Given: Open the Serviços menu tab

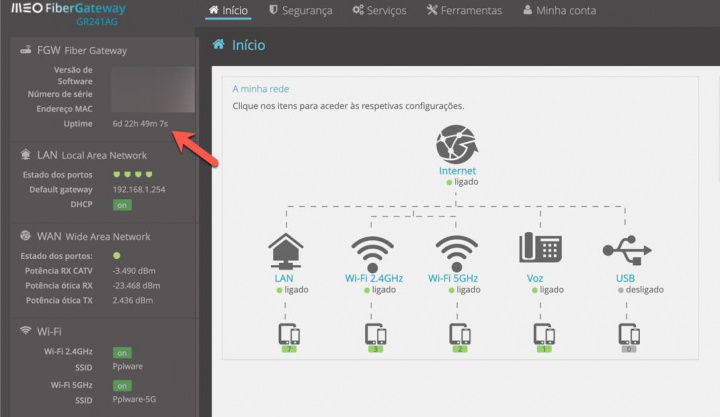Looking at the screenshot, I should tap(379, 11).
